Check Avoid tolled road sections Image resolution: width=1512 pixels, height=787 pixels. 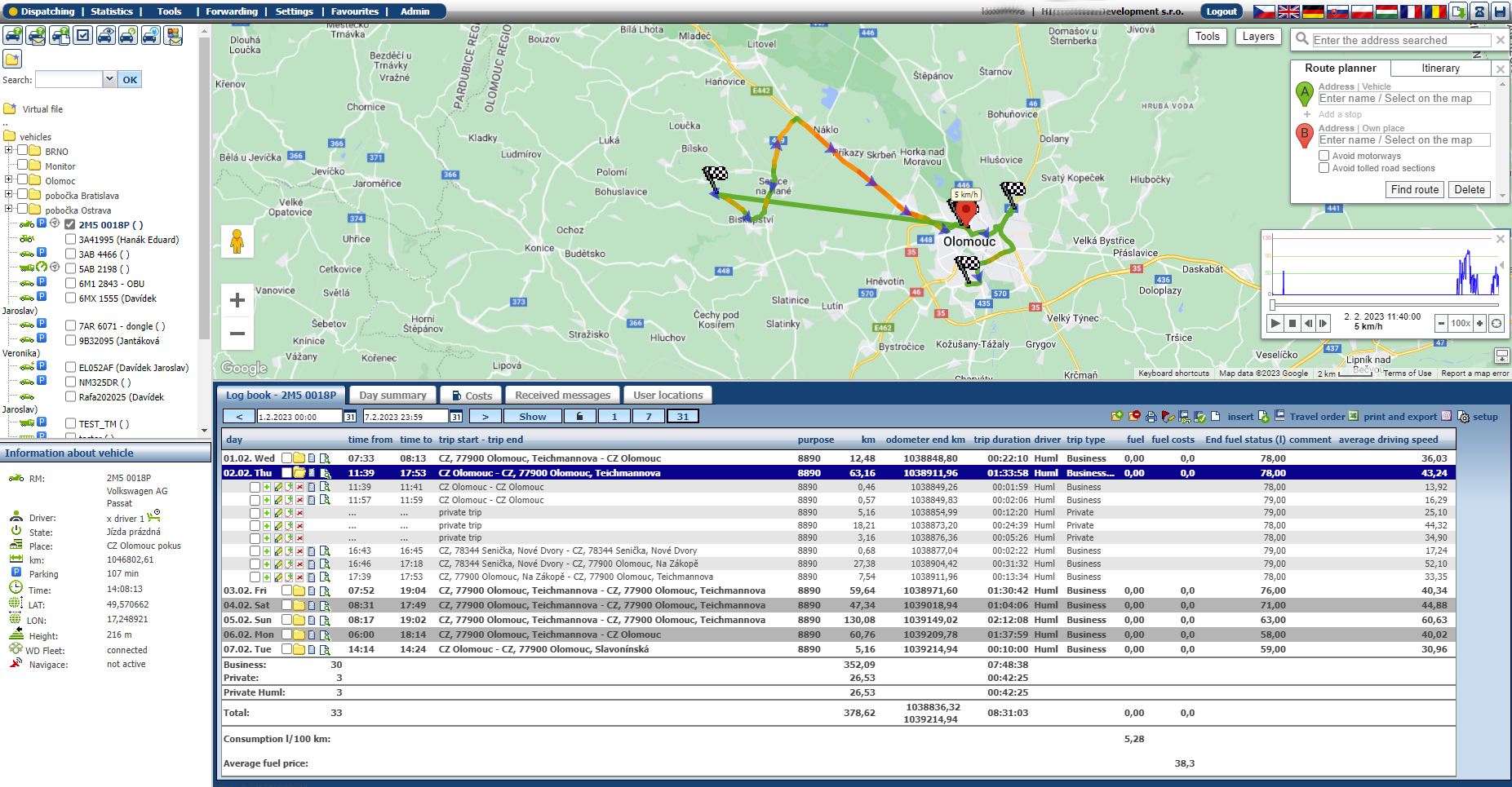1324,168
